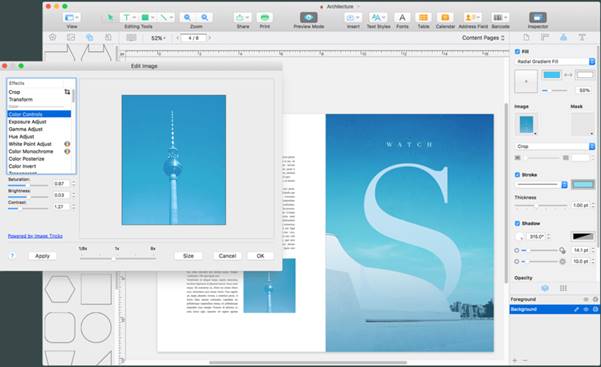The width and height of the screenshot is (601, 367).
Task: Open the View toolbar dropdown
Action: click(72, 18)
